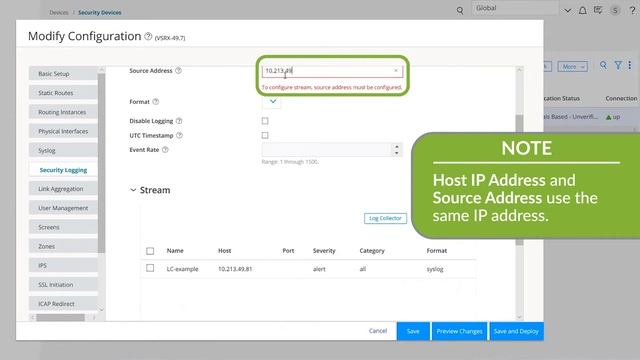Image resolution: width=640 pixels, height=360 pixels.
Task: Show help tooltip for Event Rate
Action: coord(165,150)
